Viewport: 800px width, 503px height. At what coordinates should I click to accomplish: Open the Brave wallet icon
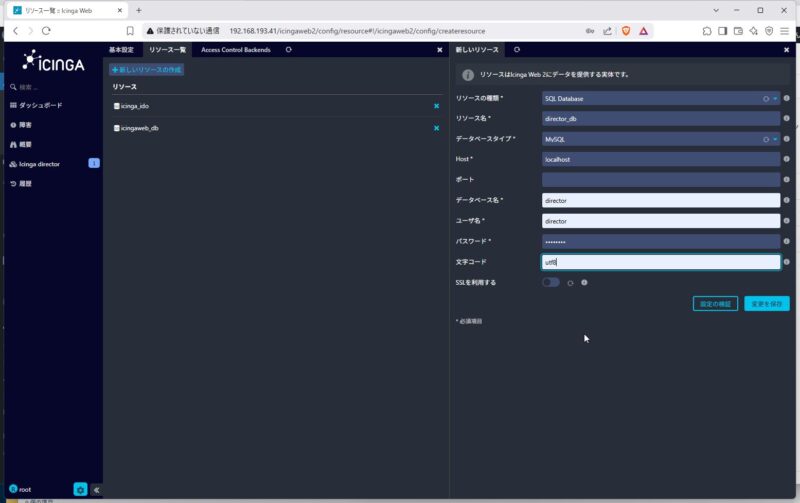738,31
